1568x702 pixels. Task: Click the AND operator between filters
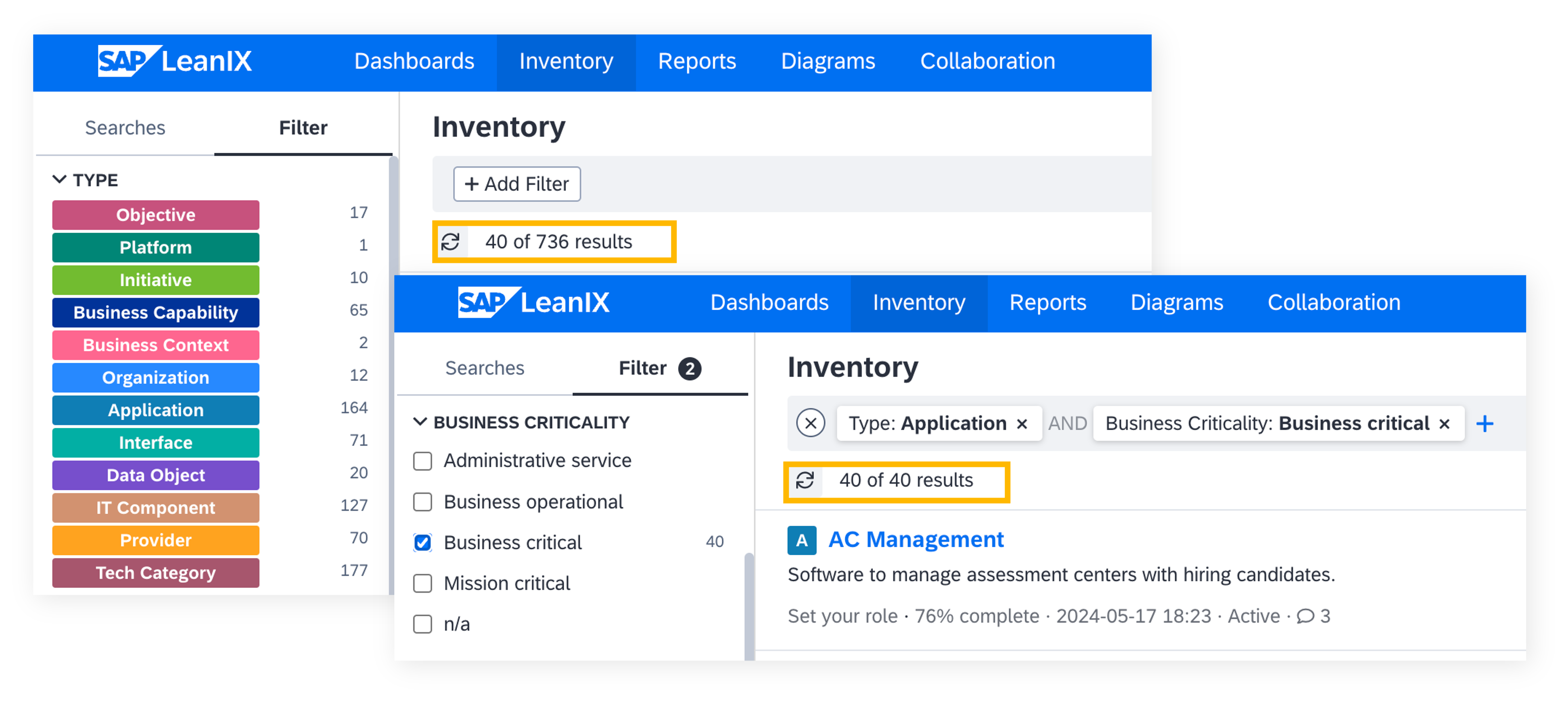(1067, 424)
